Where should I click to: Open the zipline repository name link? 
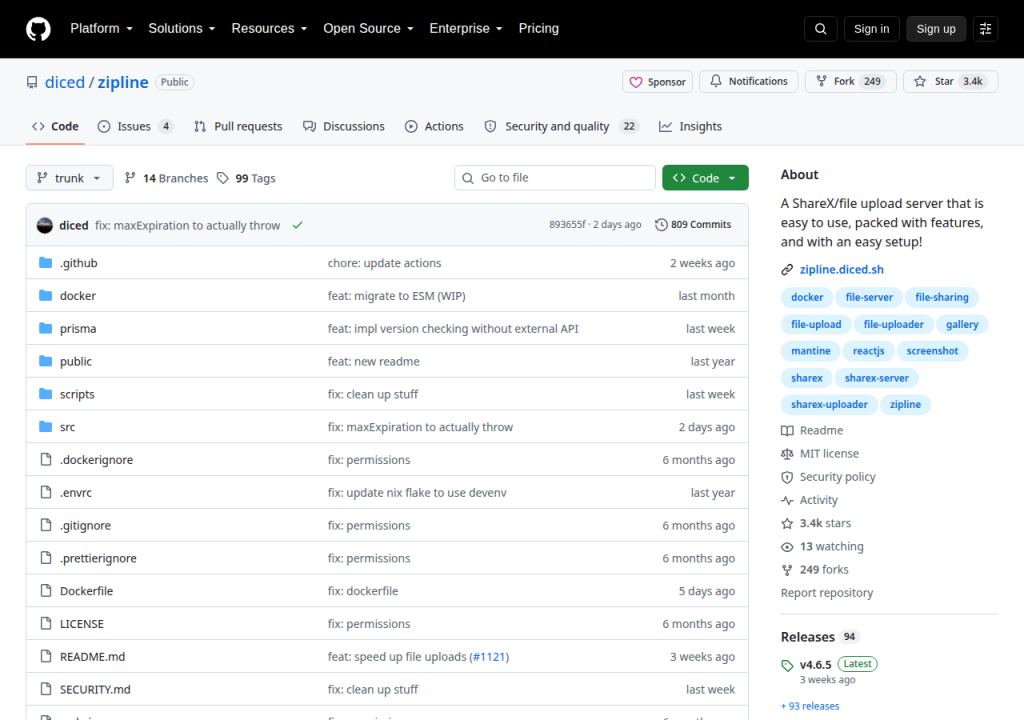(123, 82)
